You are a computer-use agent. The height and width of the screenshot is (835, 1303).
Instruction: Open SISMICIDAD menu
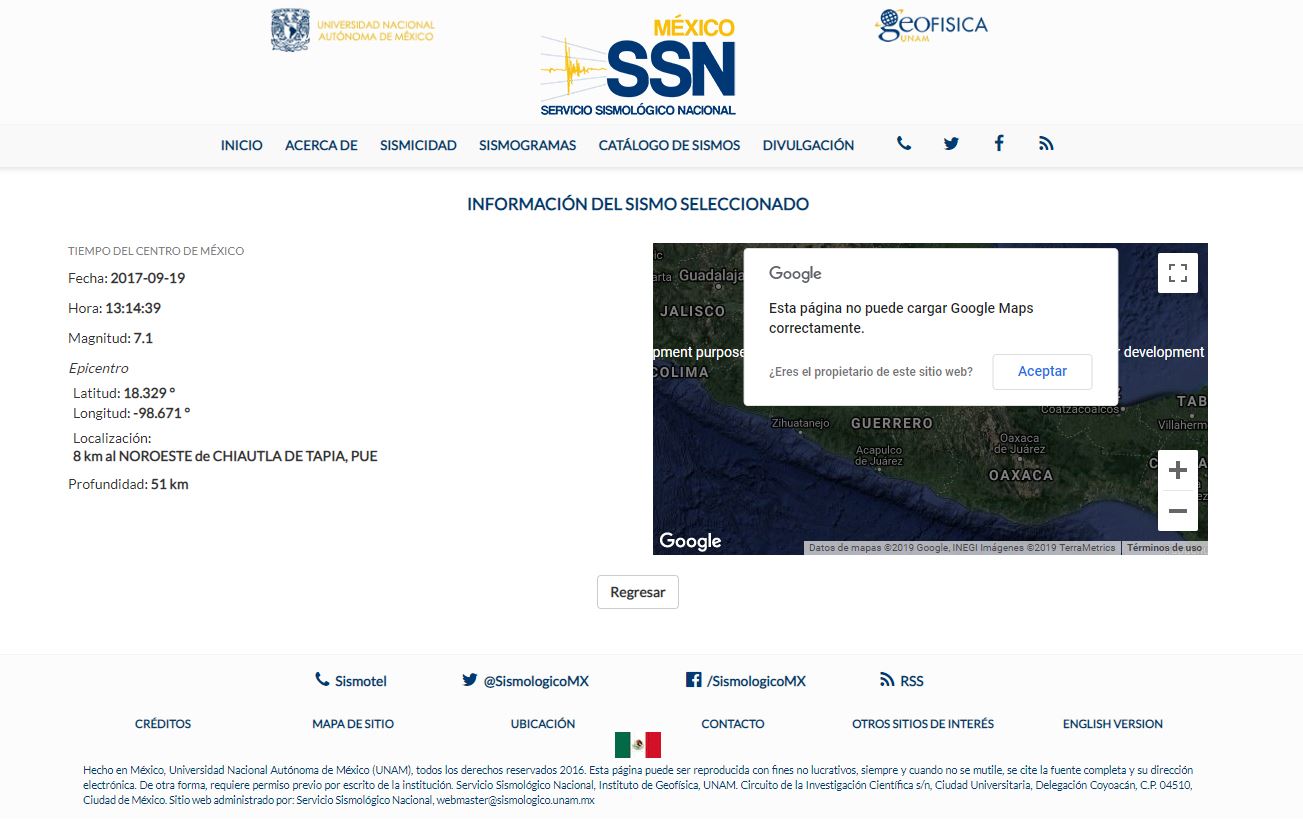418,145
